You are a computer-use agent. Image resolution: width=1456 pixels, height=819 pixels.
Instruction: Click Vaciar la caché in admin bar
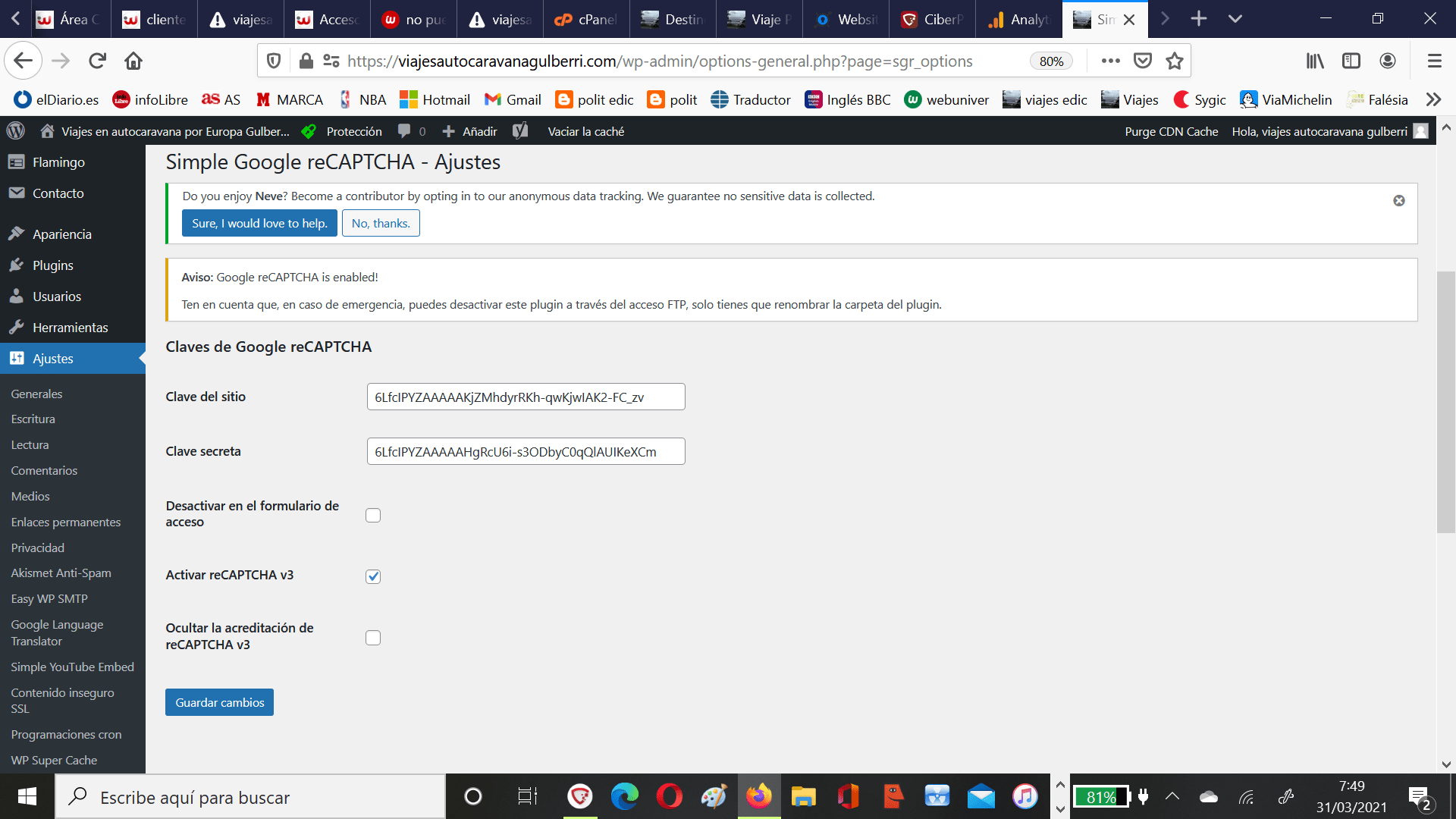pyautogui.click(x=586, y=131)
